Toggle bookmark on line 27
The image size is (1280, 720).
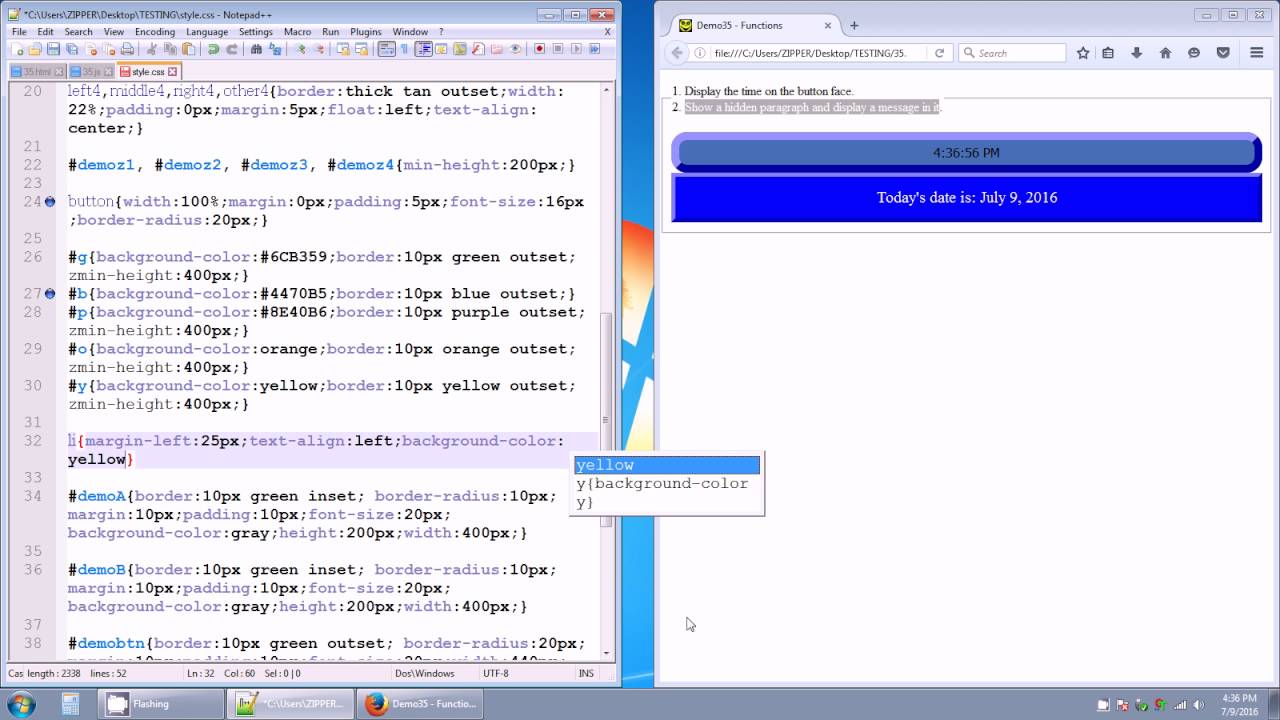click(50, 294)
